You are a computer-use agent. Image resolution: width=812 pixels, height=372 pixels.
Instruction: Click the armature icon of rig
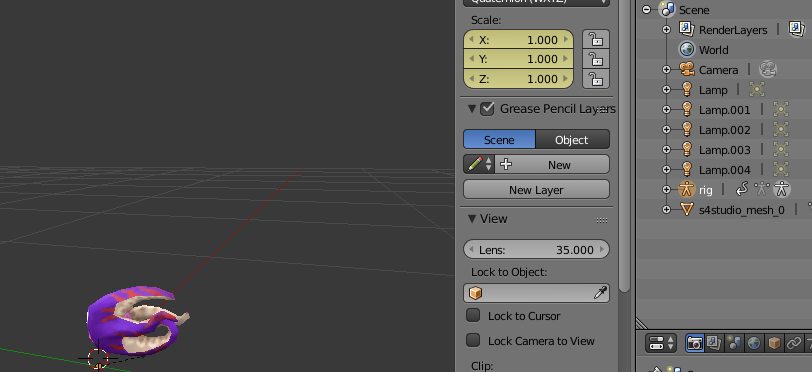click(x=687, y=190)
